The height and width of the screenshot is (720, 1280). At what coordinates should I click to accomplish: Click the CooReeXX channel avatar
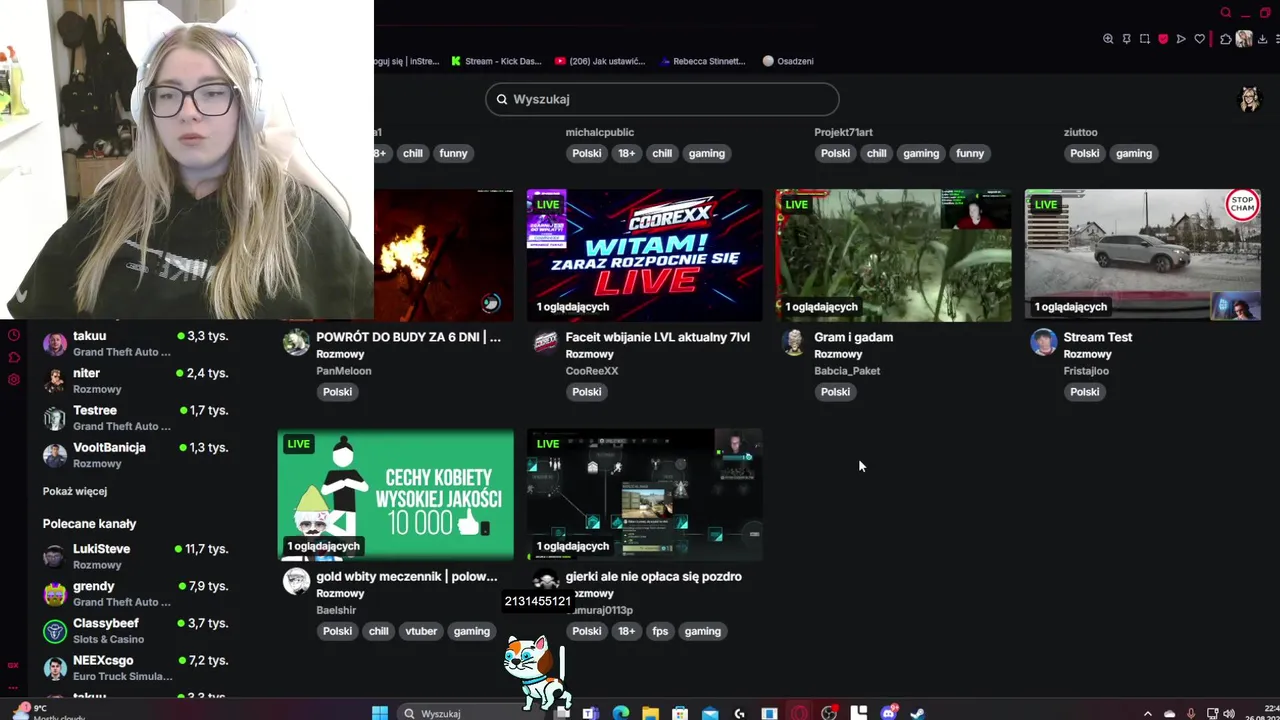click(x=545, y=342)
